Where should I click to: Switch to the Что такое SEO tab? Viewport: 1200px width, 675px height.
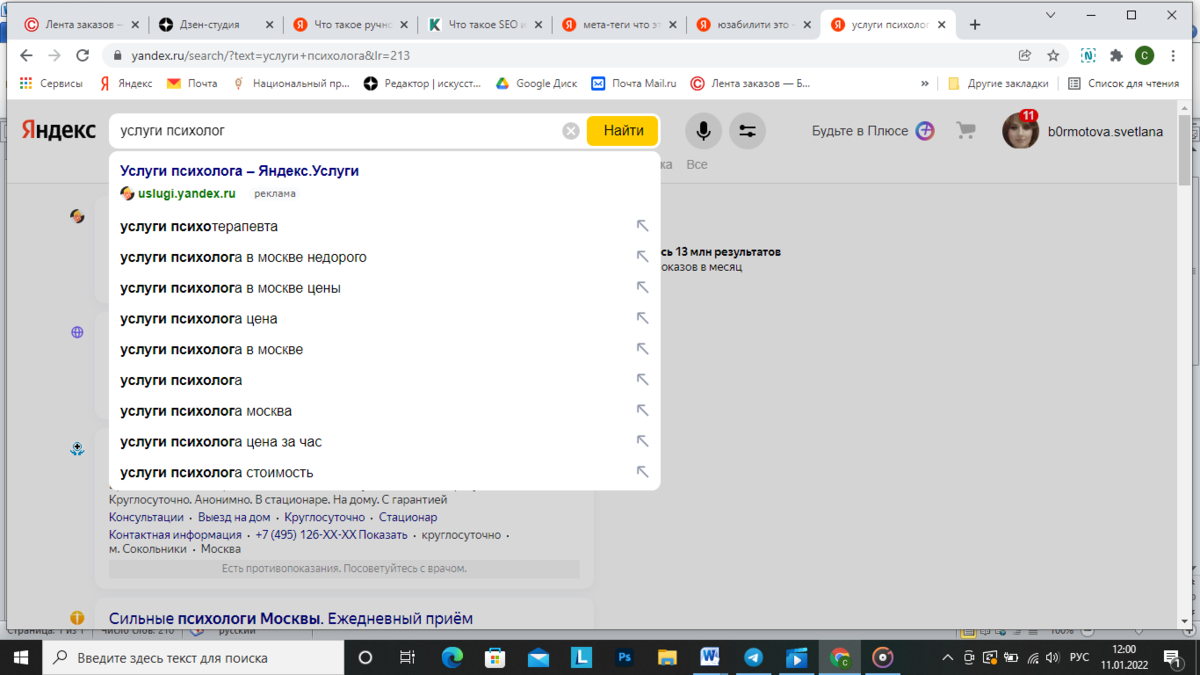485,25
